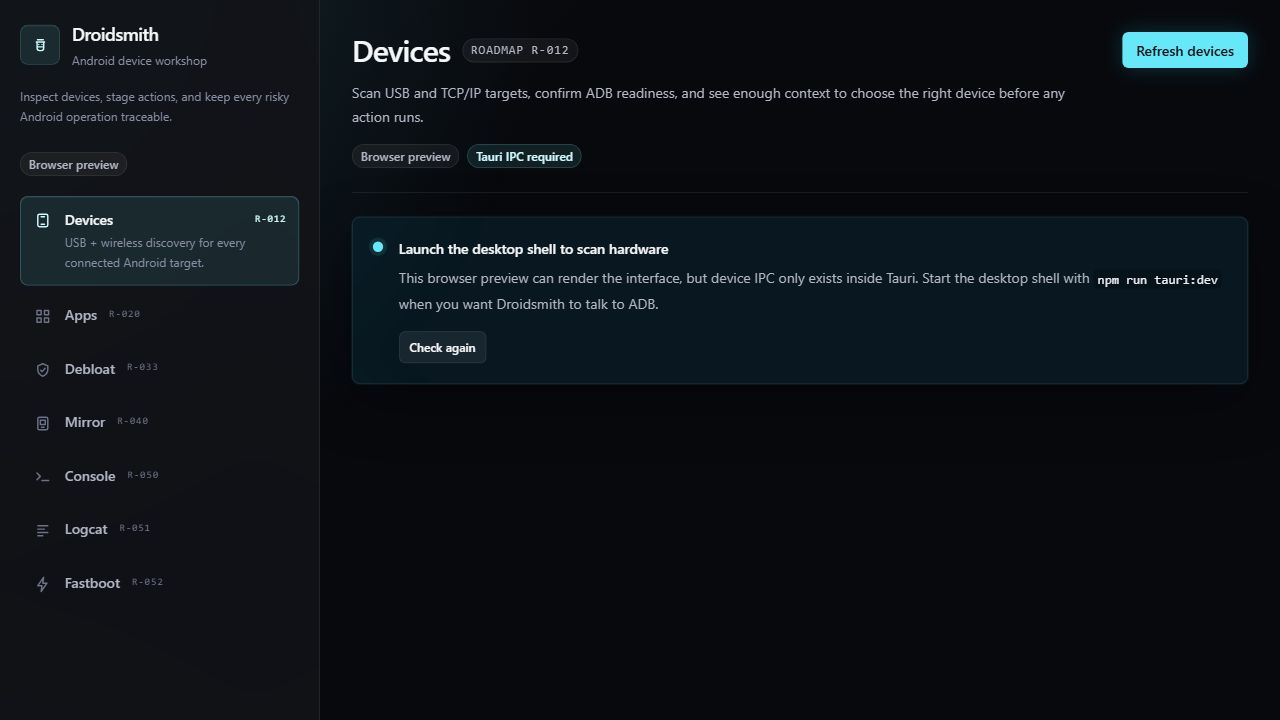This screenshot has width=1280, height=720.
Task: Click the Mirror screen icon
Action: point(43,423)
